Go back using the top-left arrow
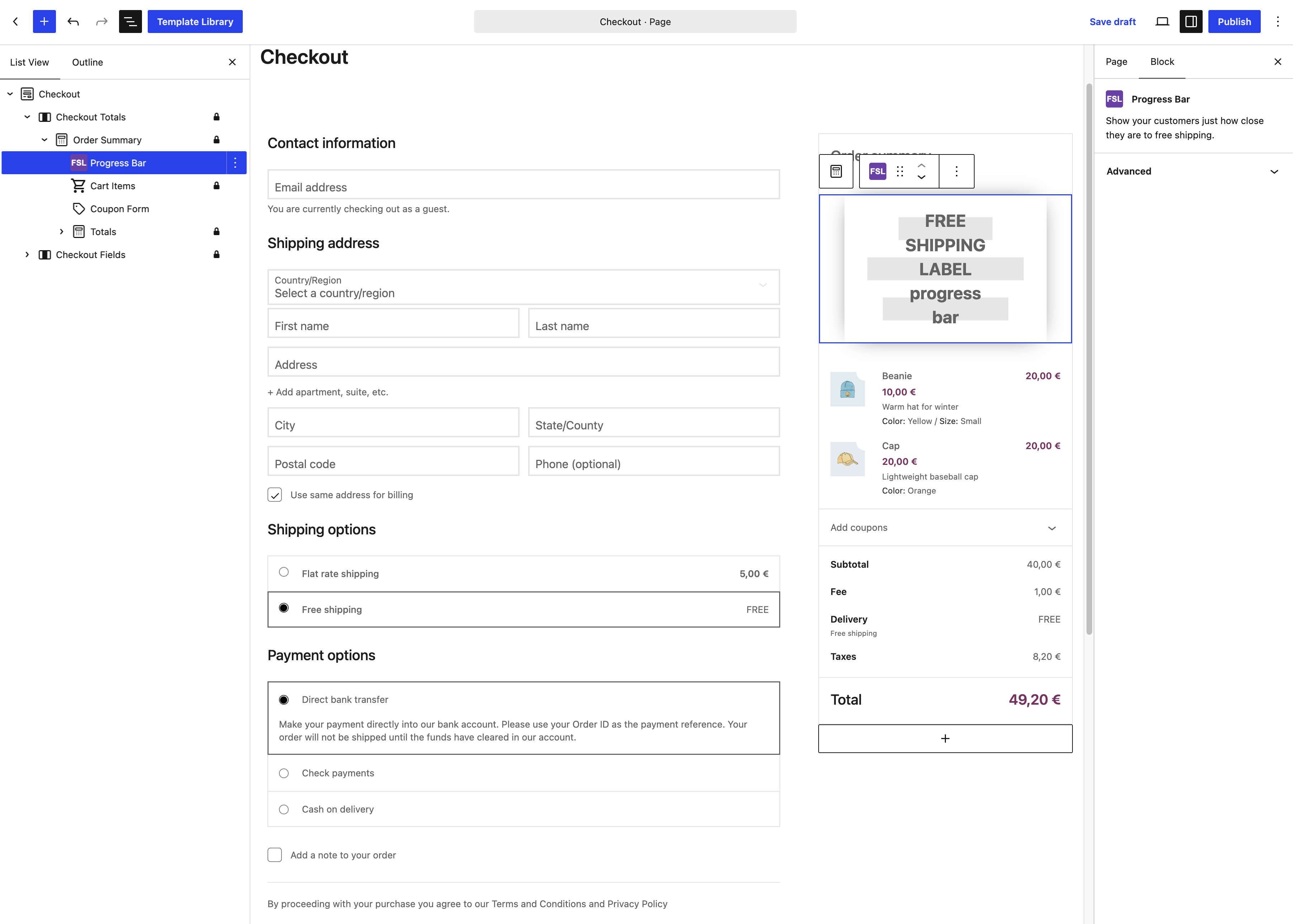Screen dimensions: 1293x924 point(16,22)
